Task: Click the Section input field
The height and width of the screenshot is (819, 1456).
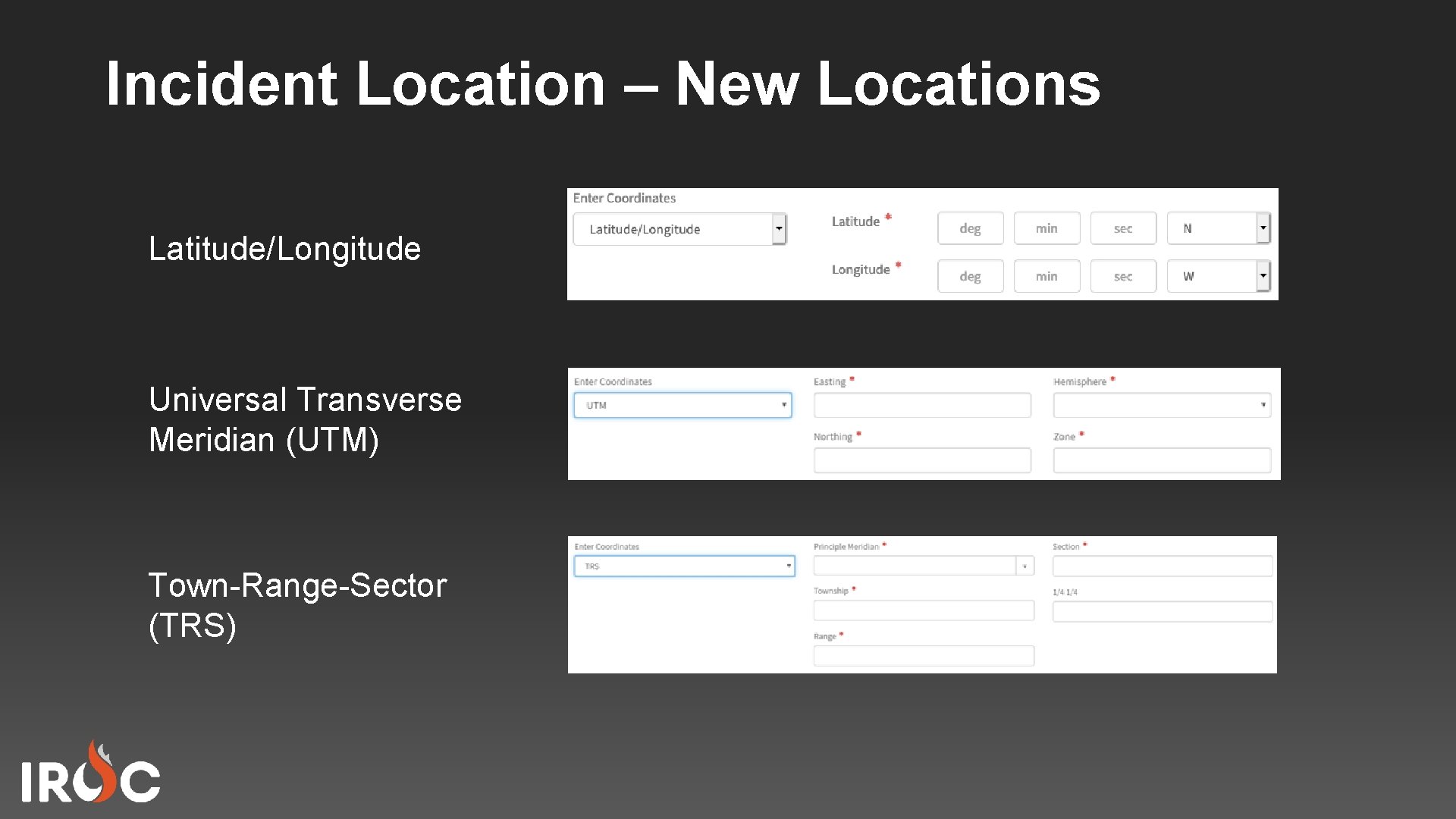Action: point(1162,566)
